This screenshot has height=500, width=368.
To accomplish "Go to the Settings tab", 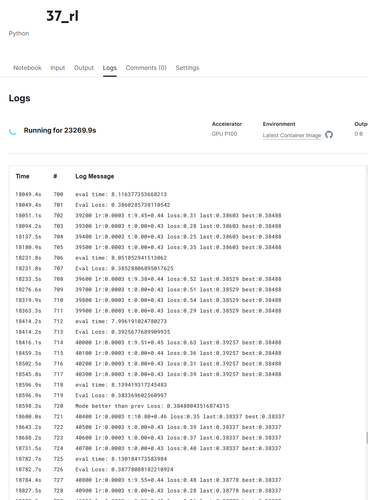I will point(187,68).
